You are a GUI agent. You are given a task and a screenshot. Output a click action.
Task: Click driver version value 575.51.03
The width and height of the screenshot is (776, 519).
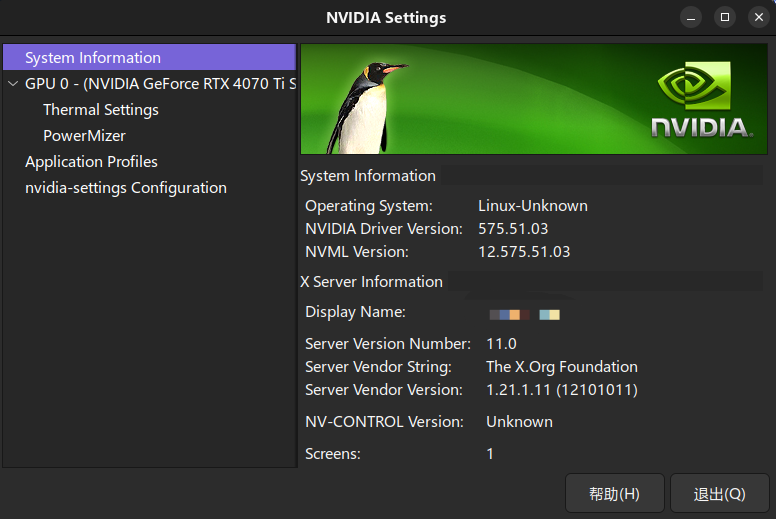click(x=513, y=229)
